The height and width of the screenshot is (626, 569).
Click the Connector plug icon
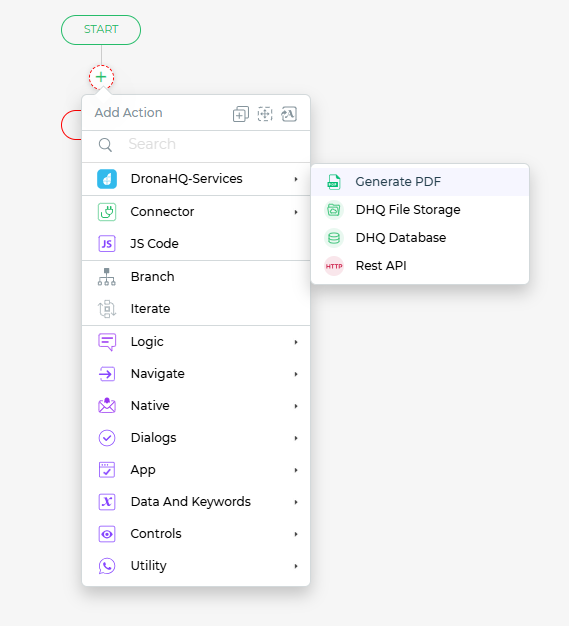tap(107, 212)
